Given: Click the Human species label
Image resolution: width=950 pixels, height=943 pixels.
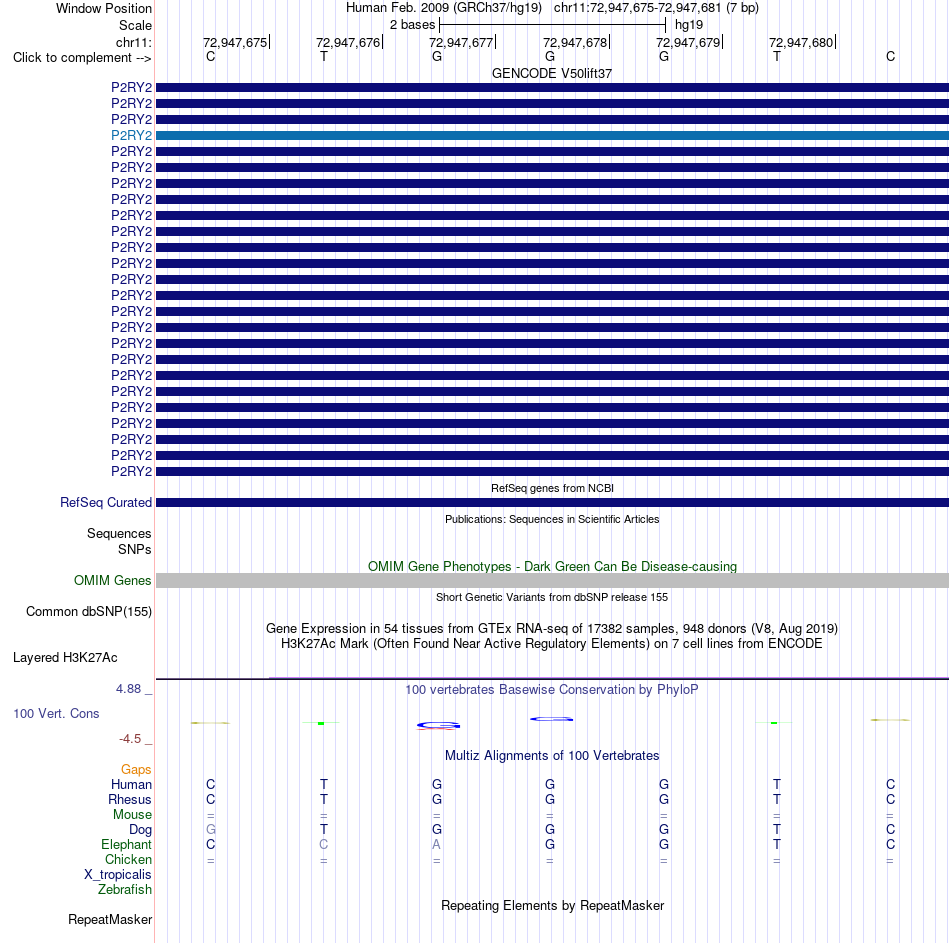Looking at the screenshot, I should 131,784.
